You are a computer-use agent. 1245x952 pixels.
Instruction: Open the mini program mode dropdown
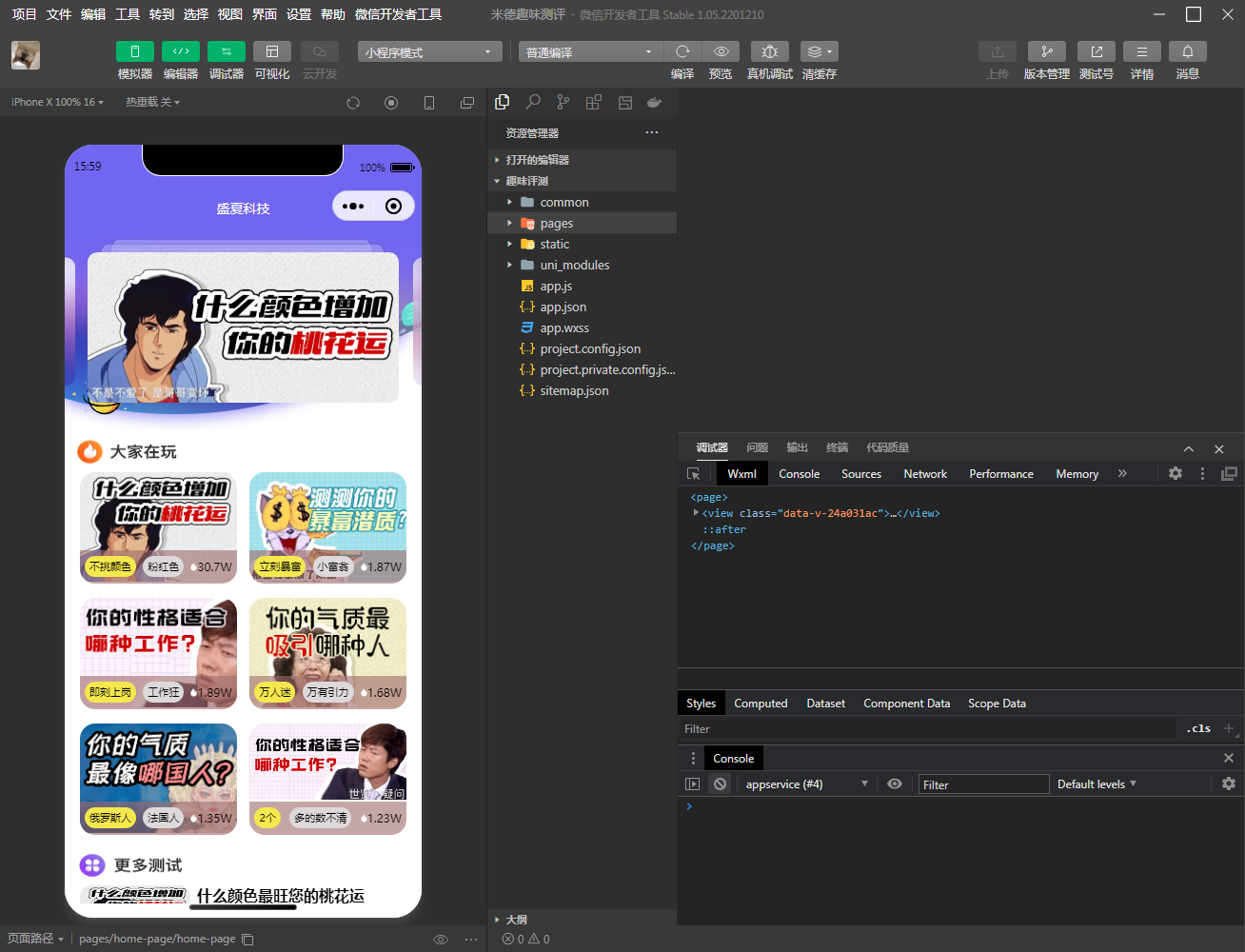429,52
